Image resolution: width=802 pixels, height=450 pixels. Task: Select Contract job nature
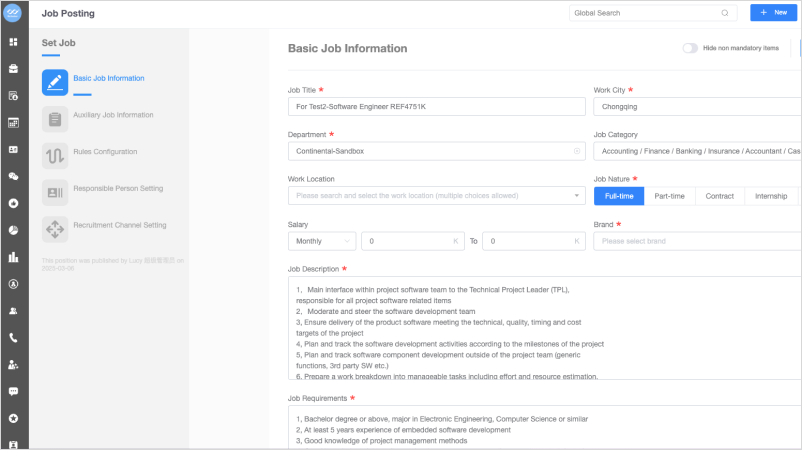719,196
